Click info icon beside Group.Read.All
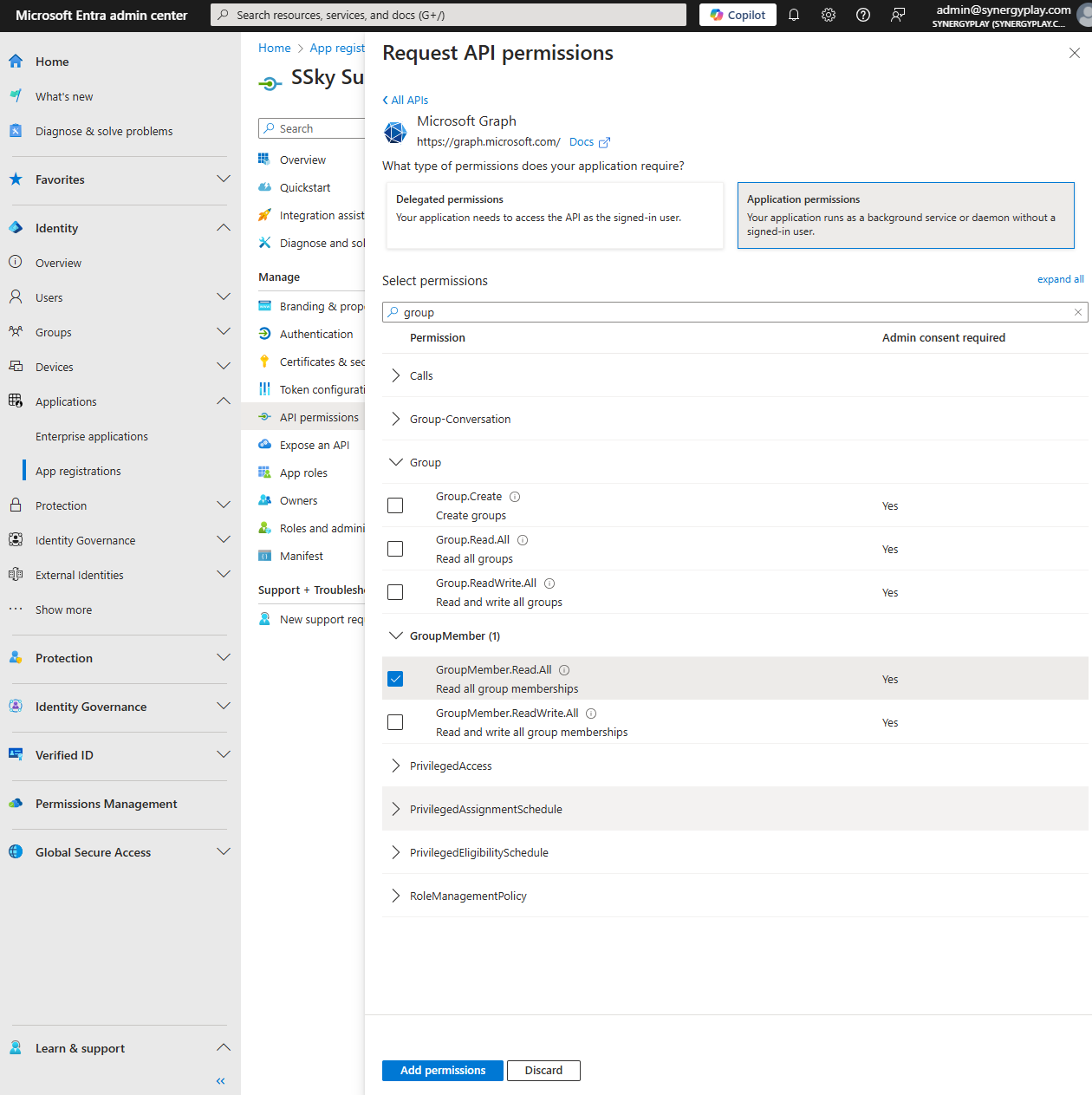This screenshot has height=1095, width=1092. click(523, 540)
